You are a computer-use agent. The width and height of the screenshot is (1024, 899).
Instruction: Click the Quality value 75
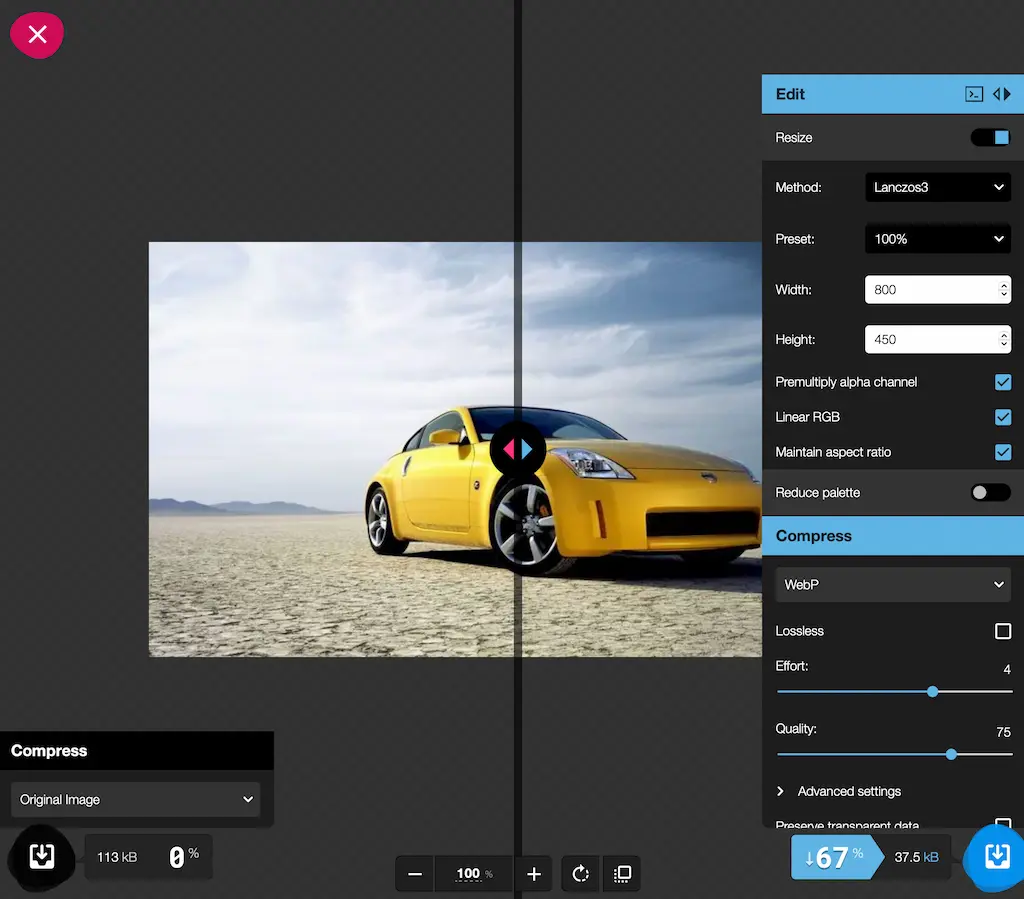[1003, 733]
